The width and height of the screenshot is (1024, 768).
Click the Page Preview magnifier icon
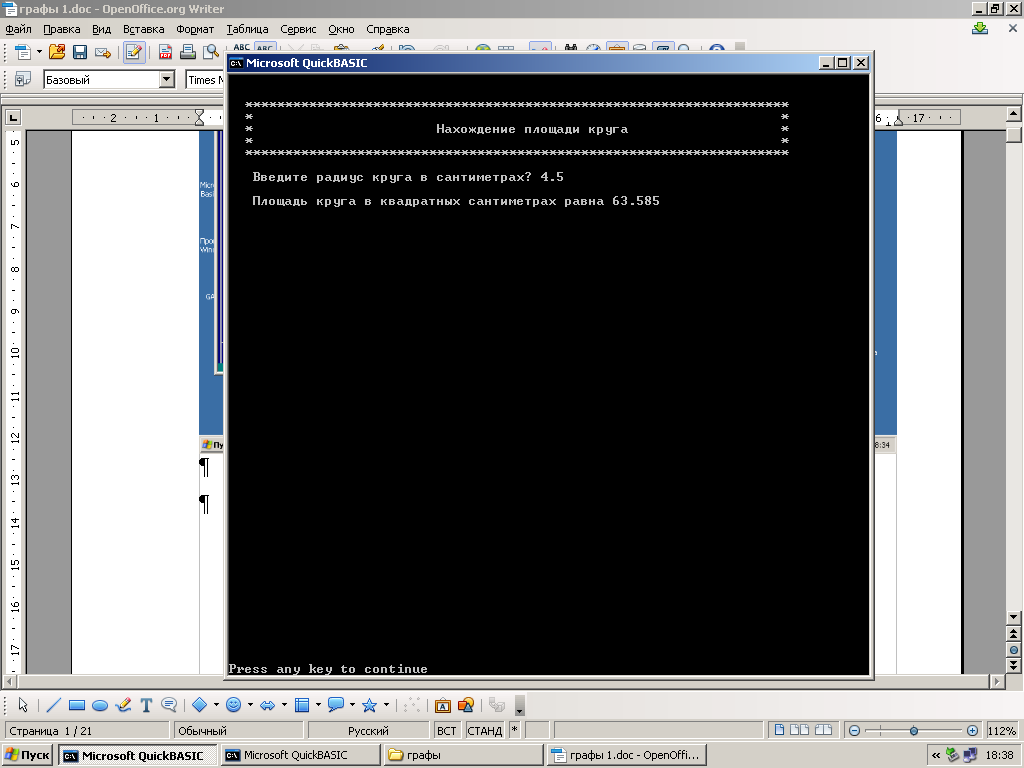coord(210,52)
